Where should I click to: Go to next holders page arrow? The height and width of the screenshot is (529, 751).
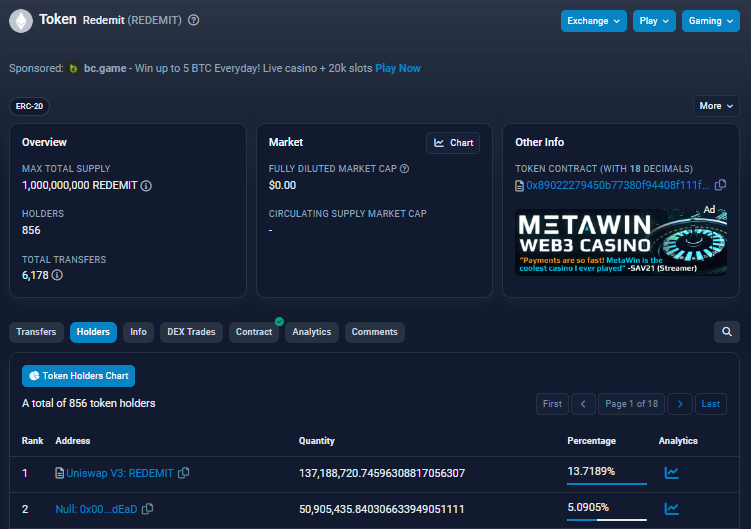pyautogui.click(x=680, y=404)
